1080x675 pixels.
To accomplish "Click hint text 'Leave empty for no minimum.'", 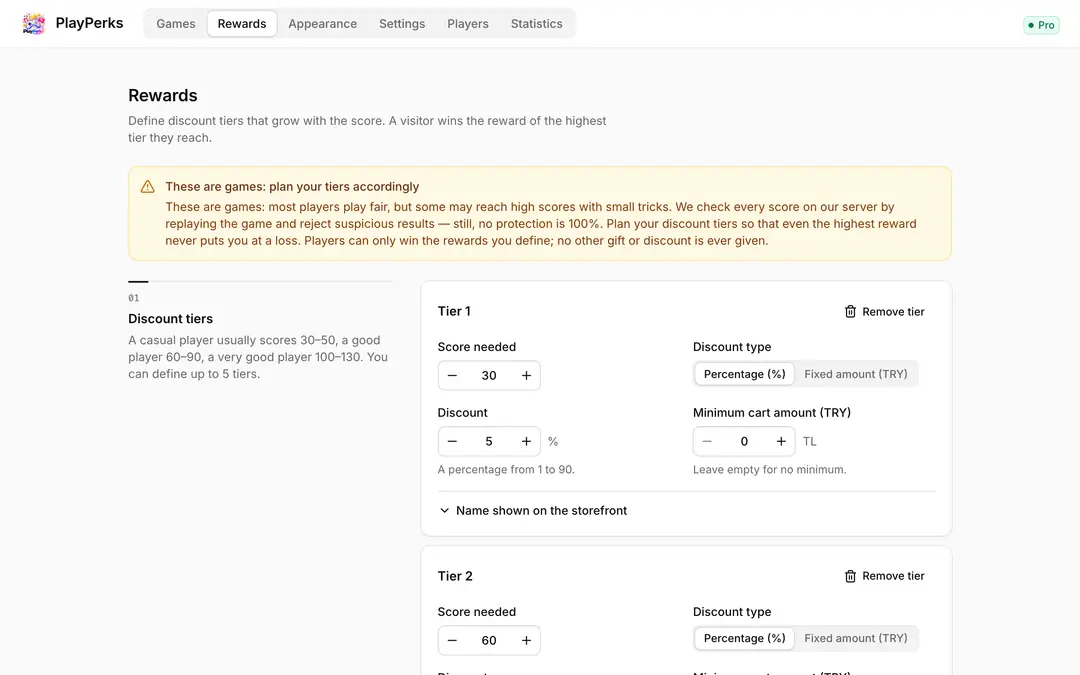I will 769,470.
